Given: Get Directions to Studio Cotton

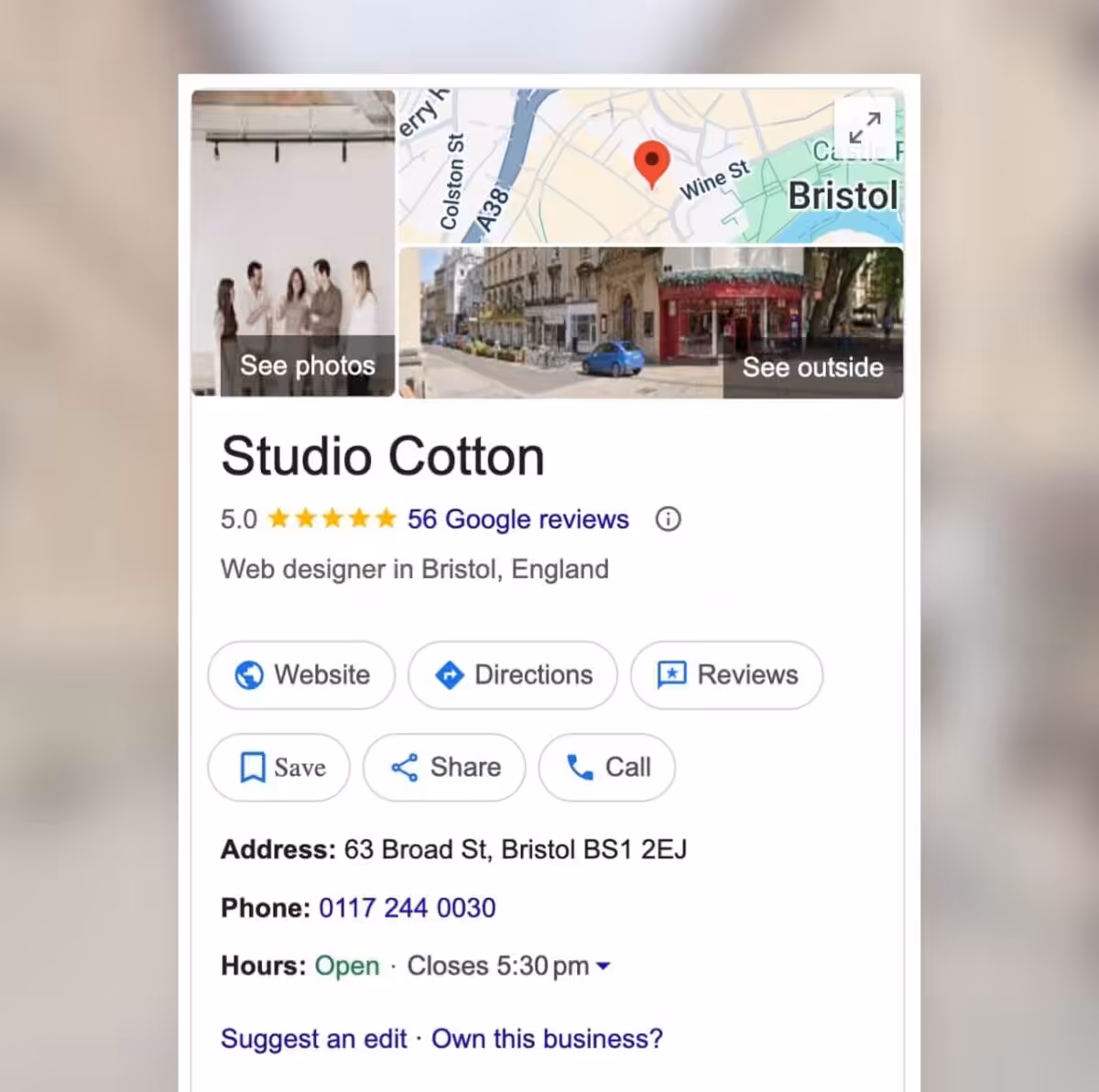Looking at the screenshot, I should click(x=513, y=675).
